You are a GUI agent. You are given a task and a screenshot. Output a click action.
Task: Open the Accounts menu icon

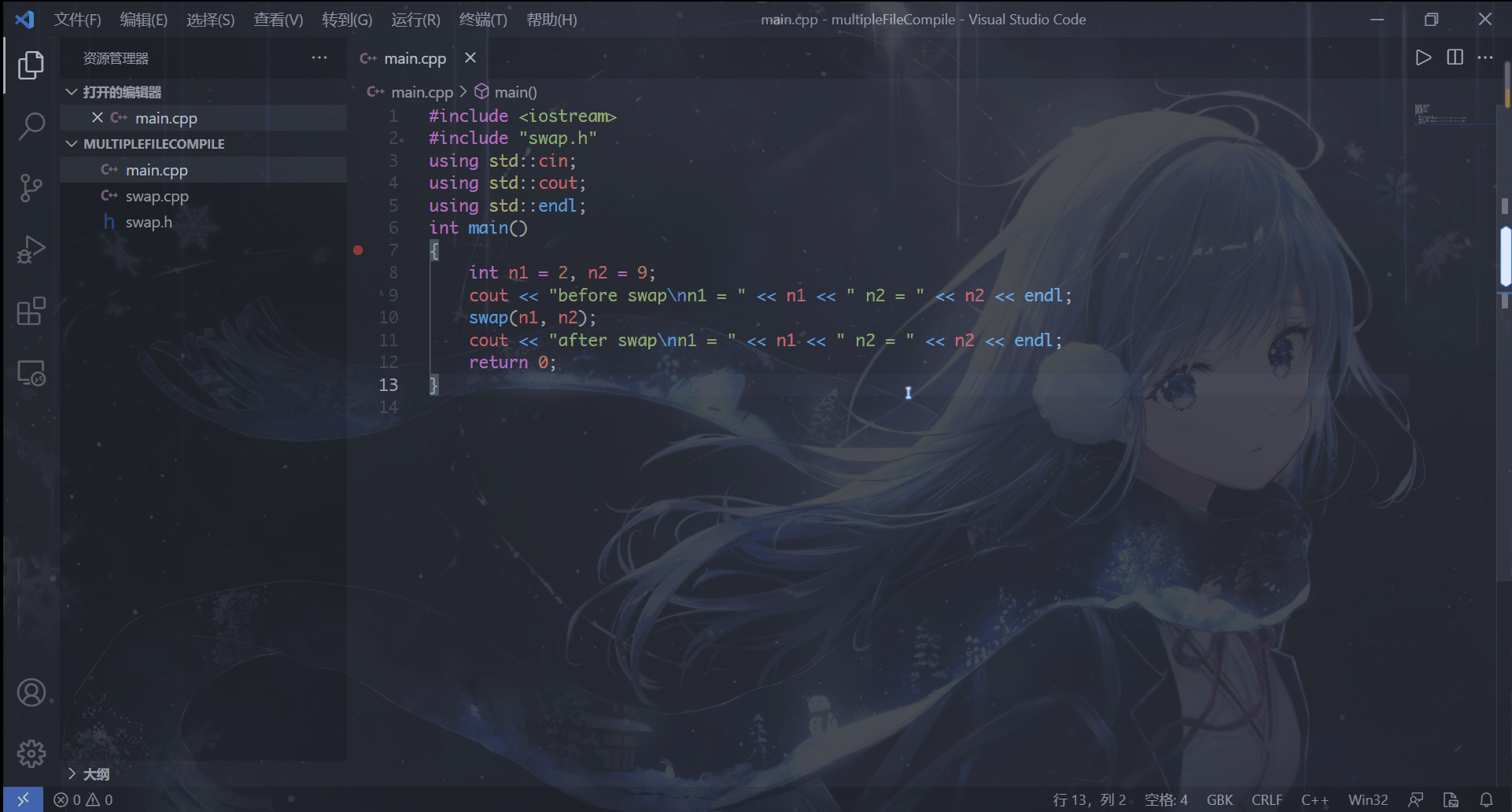tap(31, 693)
